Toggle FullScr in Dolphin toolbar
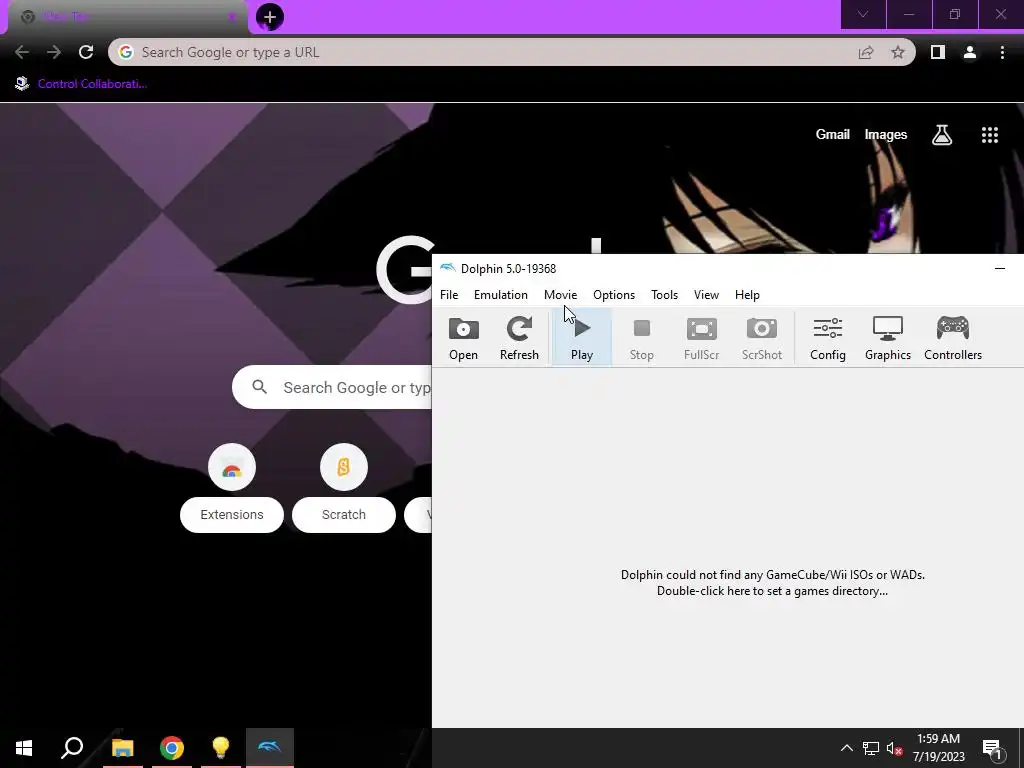This screenshot has height=768, width=1024. pyautogui.click(x=701, y=338)
